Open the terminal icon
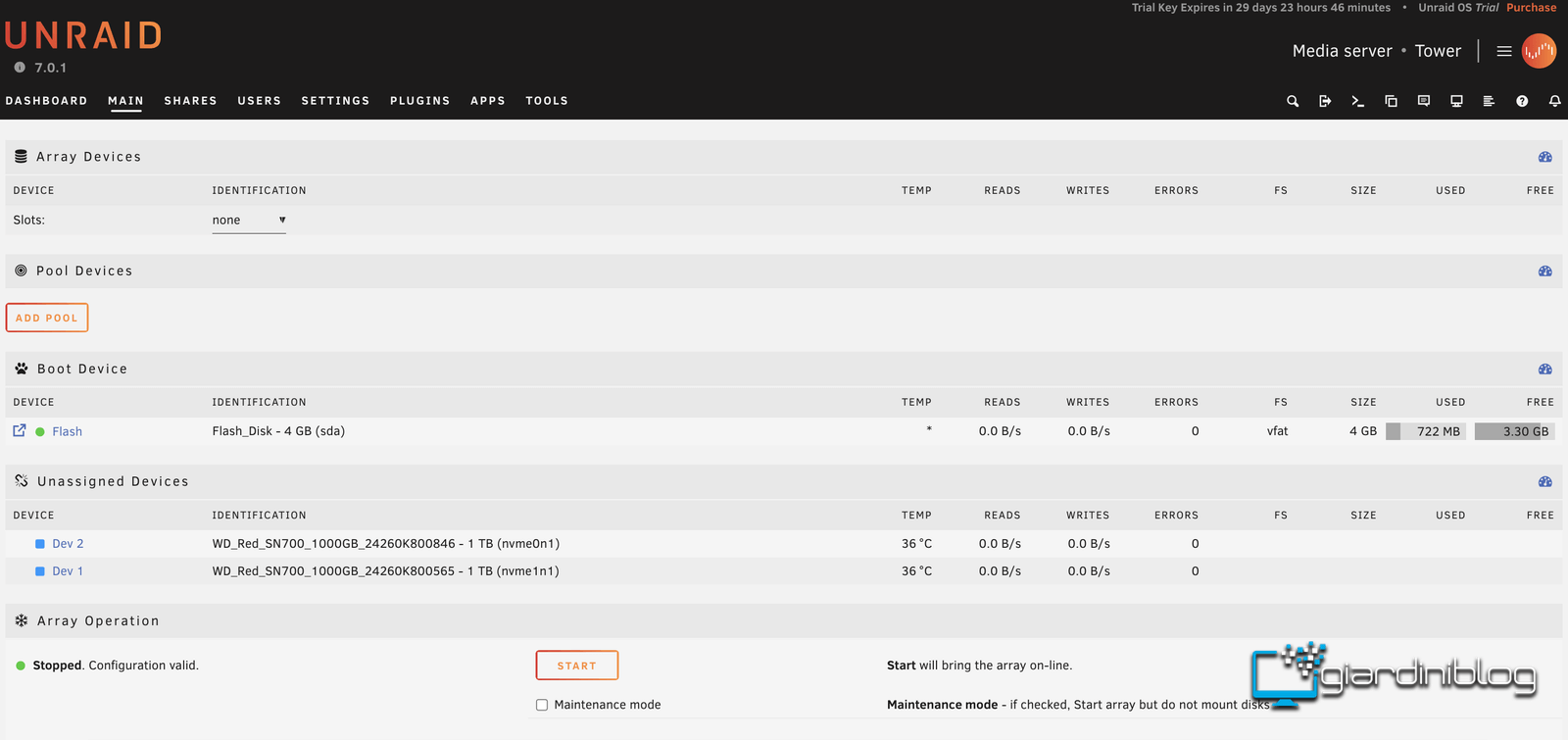The image size is (1568, 740). [1357, 101]
